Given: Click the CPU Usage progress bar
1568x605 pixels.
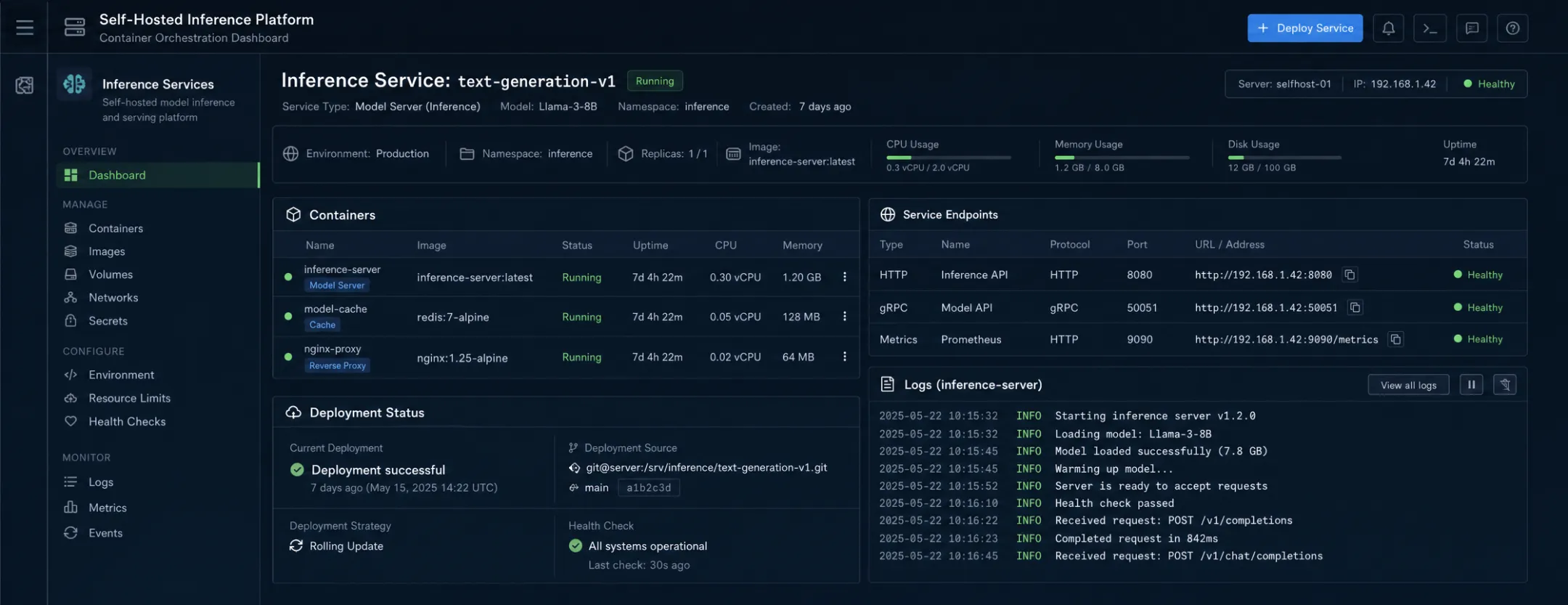Looking at the screenshot, I should [948, 157].
